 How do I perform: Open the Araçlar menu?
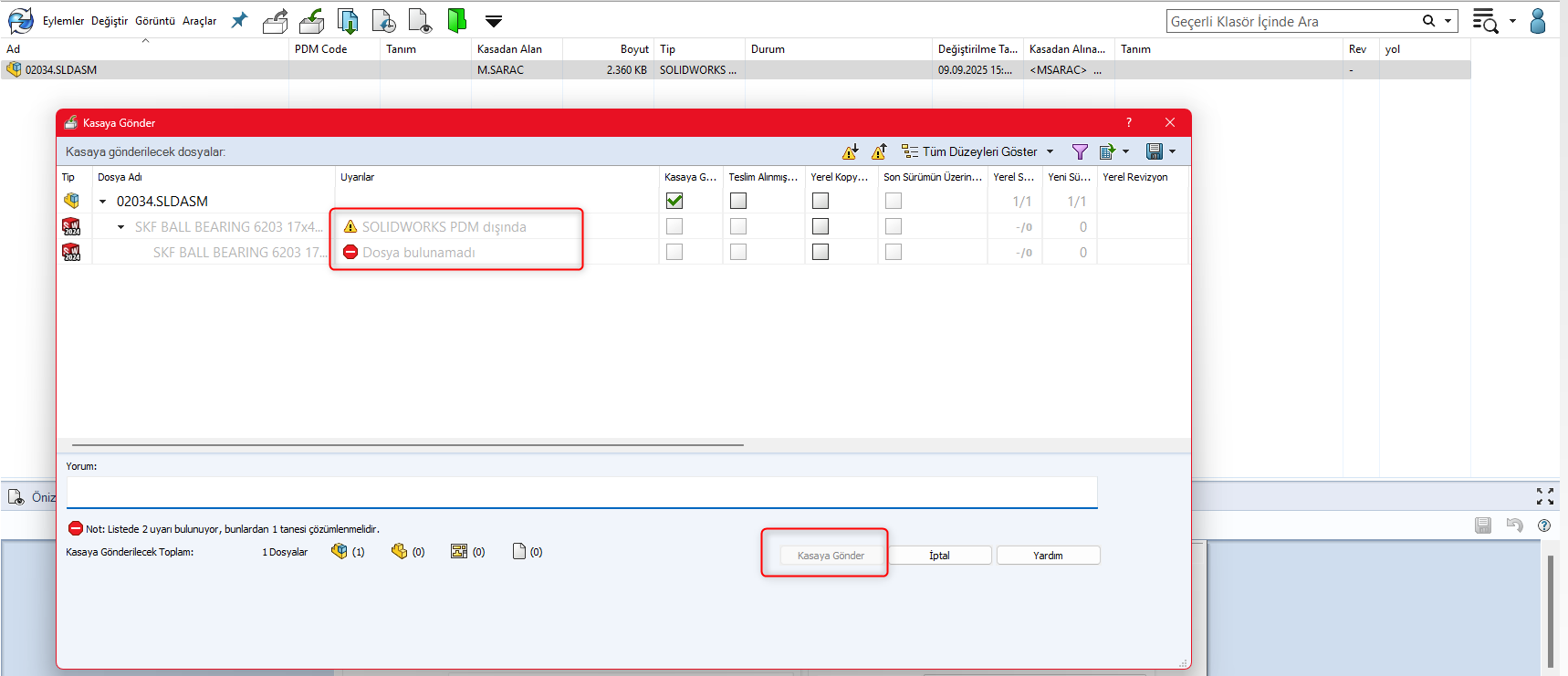(200, 21)
